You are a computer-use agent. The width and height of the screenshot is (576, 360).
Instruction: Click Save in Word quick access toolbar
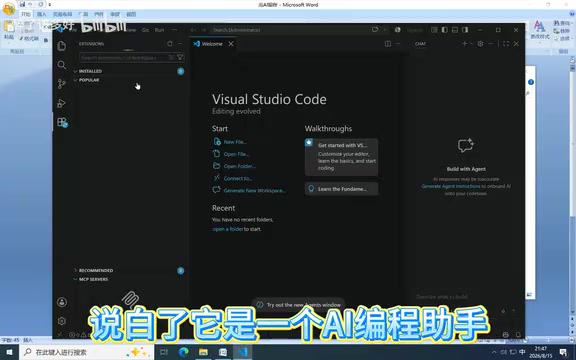(22, 4)
